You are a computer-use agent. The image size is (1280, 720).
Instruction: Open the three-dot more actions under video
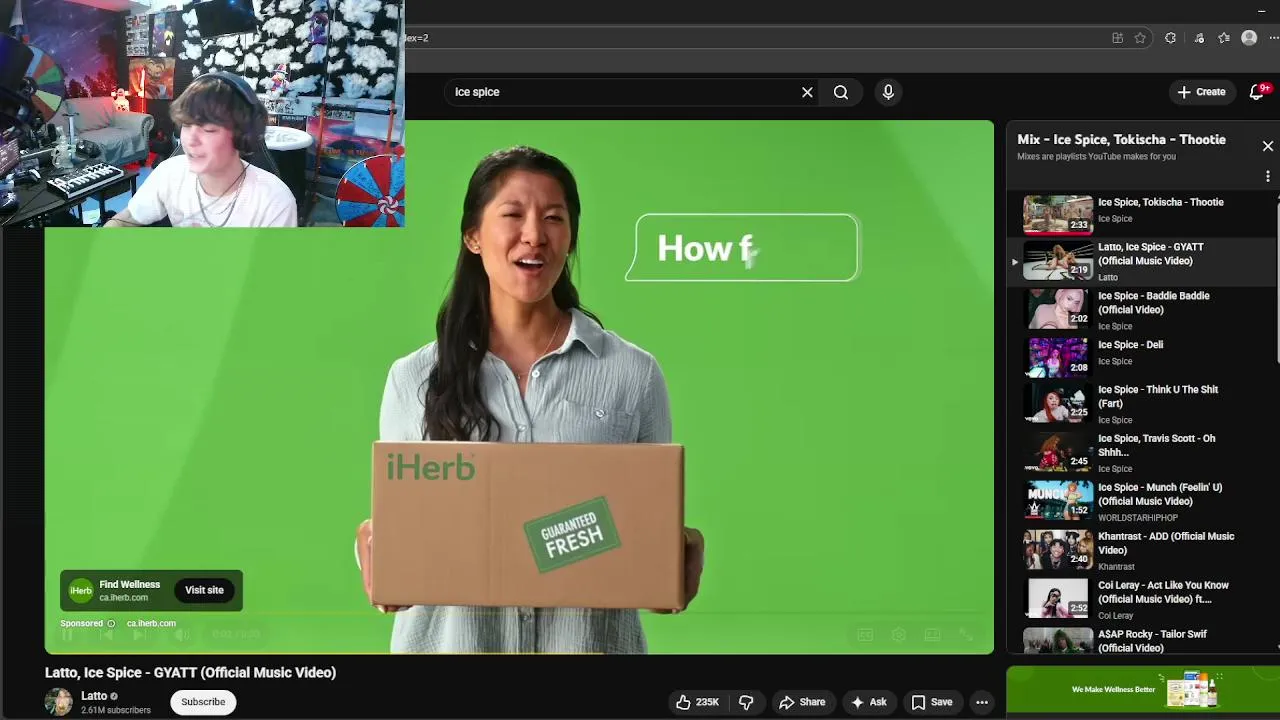(x=982, y=702)
